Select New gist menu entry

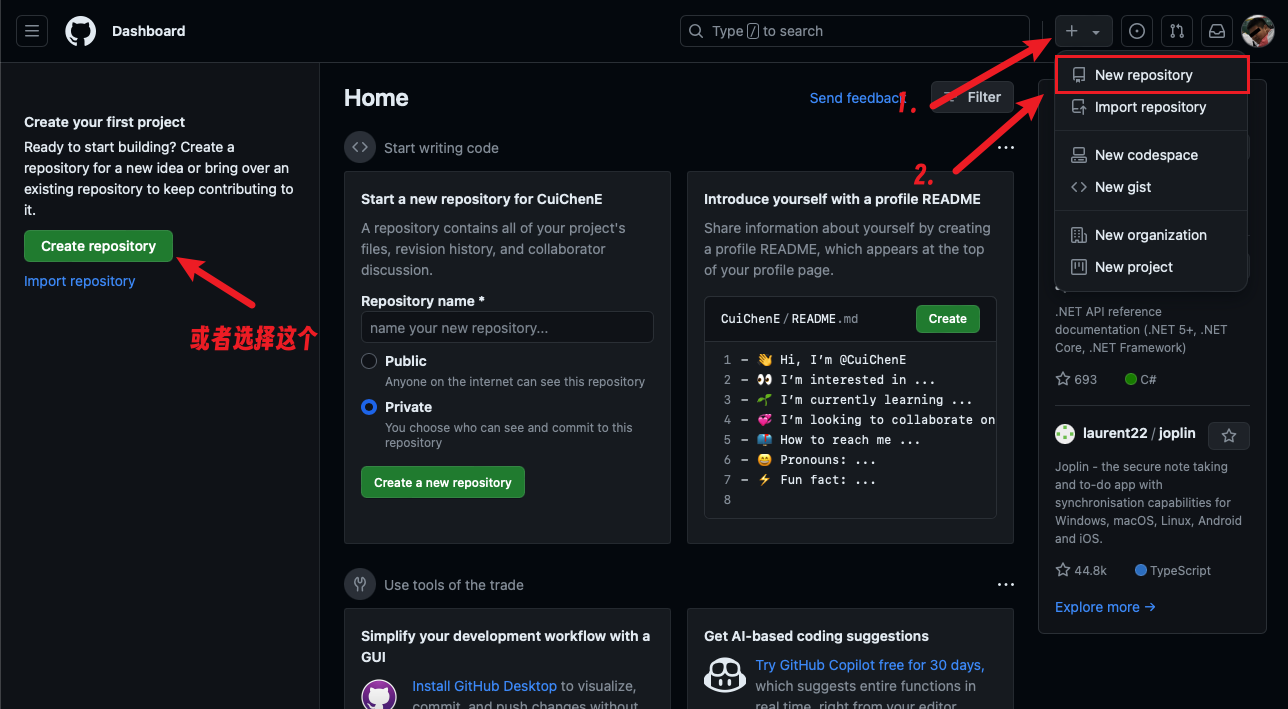(1151, 187)
